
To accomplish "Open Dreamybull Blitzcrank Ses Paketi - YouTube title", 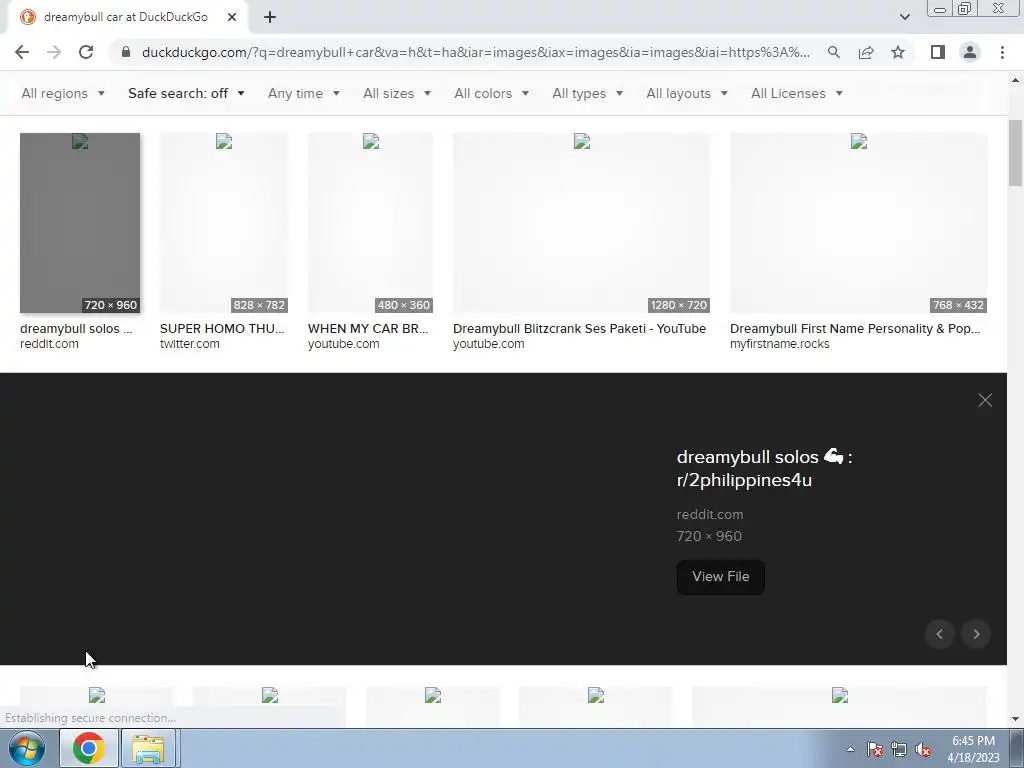I will (579, 328).
